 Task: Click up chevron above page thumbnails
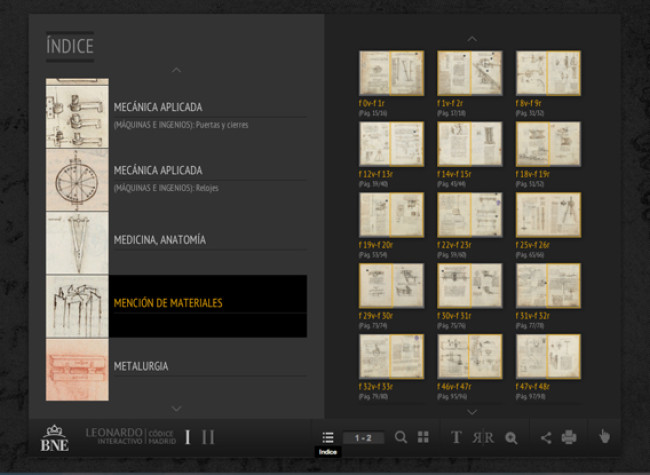[x=472, y=39]
